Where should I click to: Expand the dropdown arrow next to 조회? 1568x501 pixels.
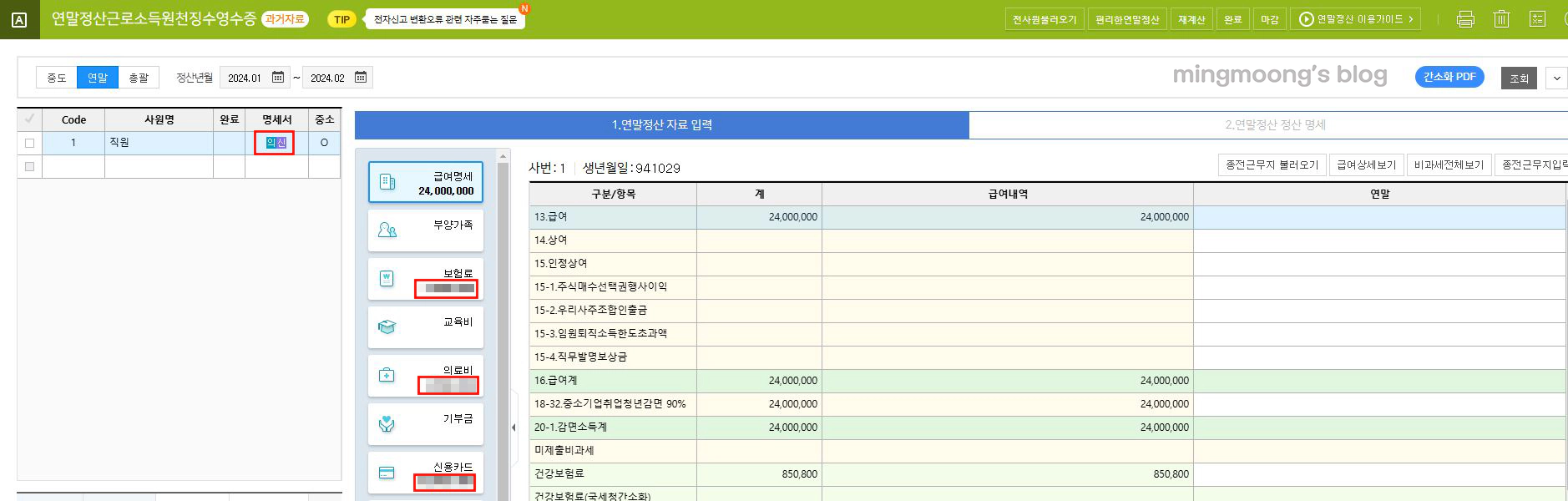pos(1556,78)
